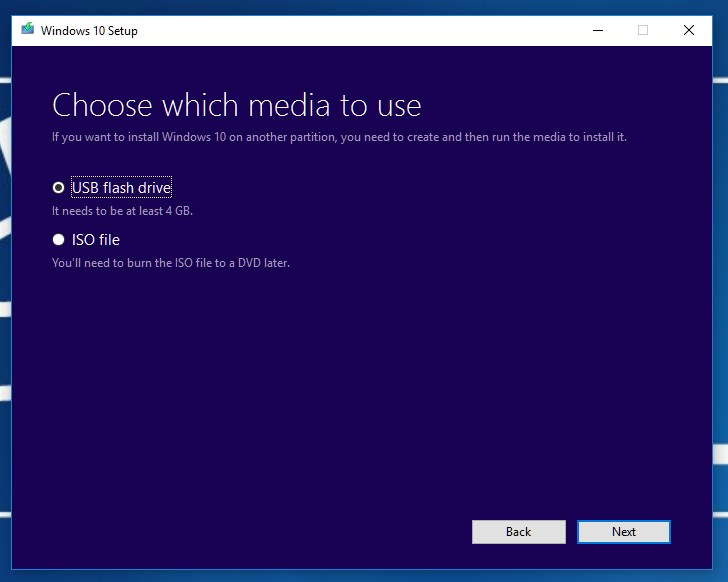Viewport: 728px width, 582px height.
Task: Minimize the Windows 10 Setup window
Action: coord(598,30)
